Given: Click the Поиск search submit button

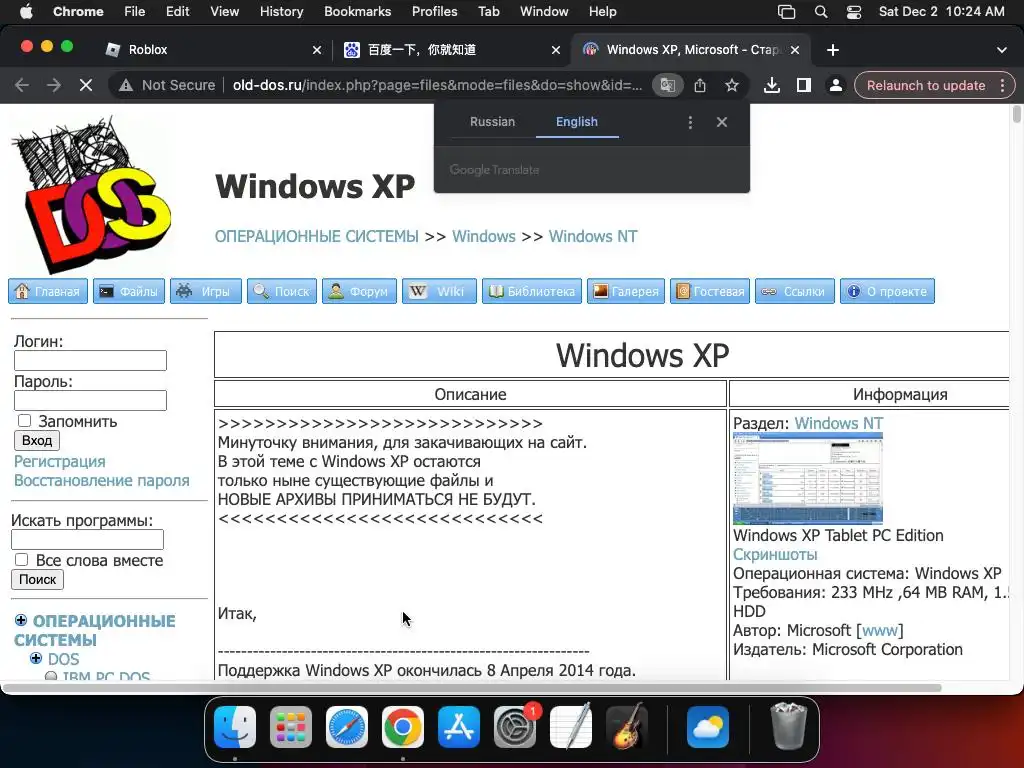Looking at the screenshot, I should 37,579.
